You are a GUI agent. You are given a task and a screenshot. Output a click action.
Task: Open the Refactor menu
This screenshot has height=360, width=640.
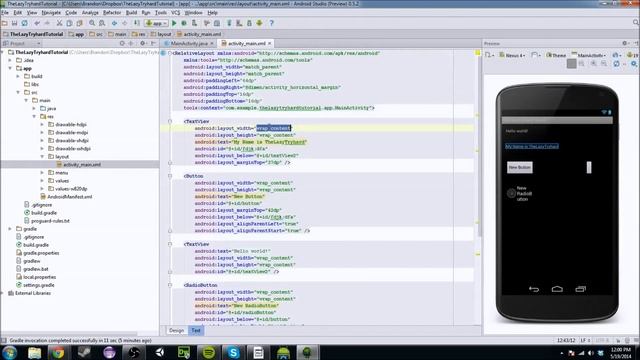(112, 13)
